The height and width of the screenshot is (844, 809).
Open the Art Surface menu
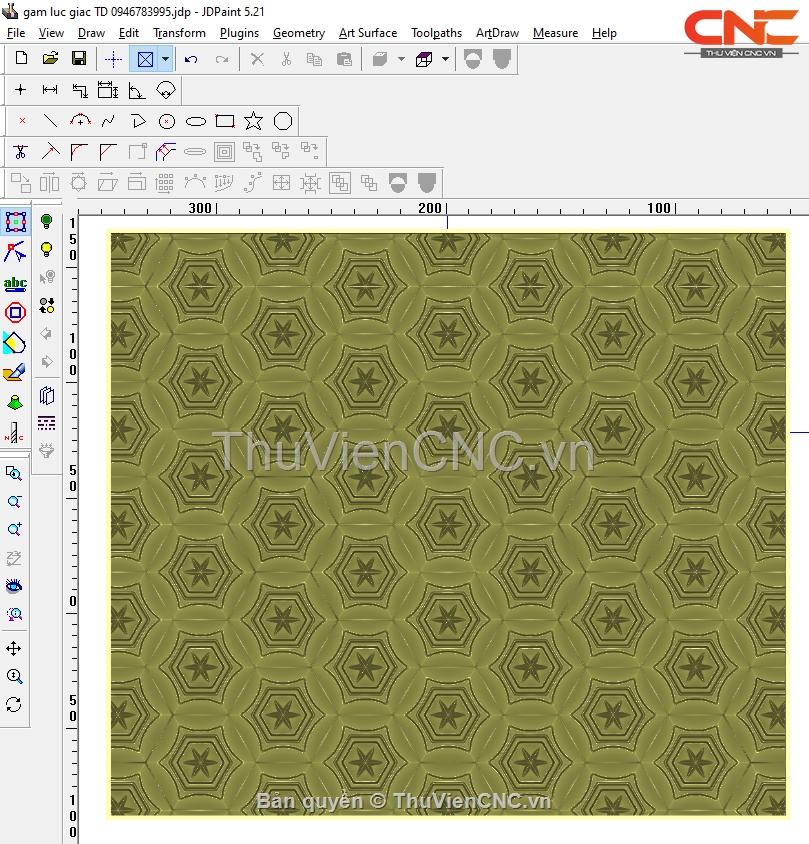click(368, 33)
